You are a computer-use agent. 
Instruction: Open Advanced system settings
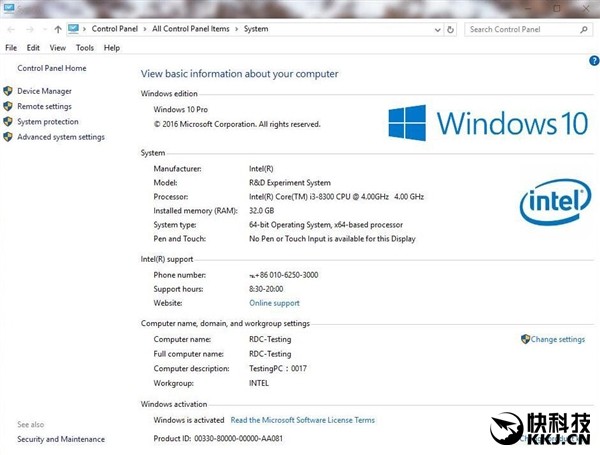tap(61, 137)
